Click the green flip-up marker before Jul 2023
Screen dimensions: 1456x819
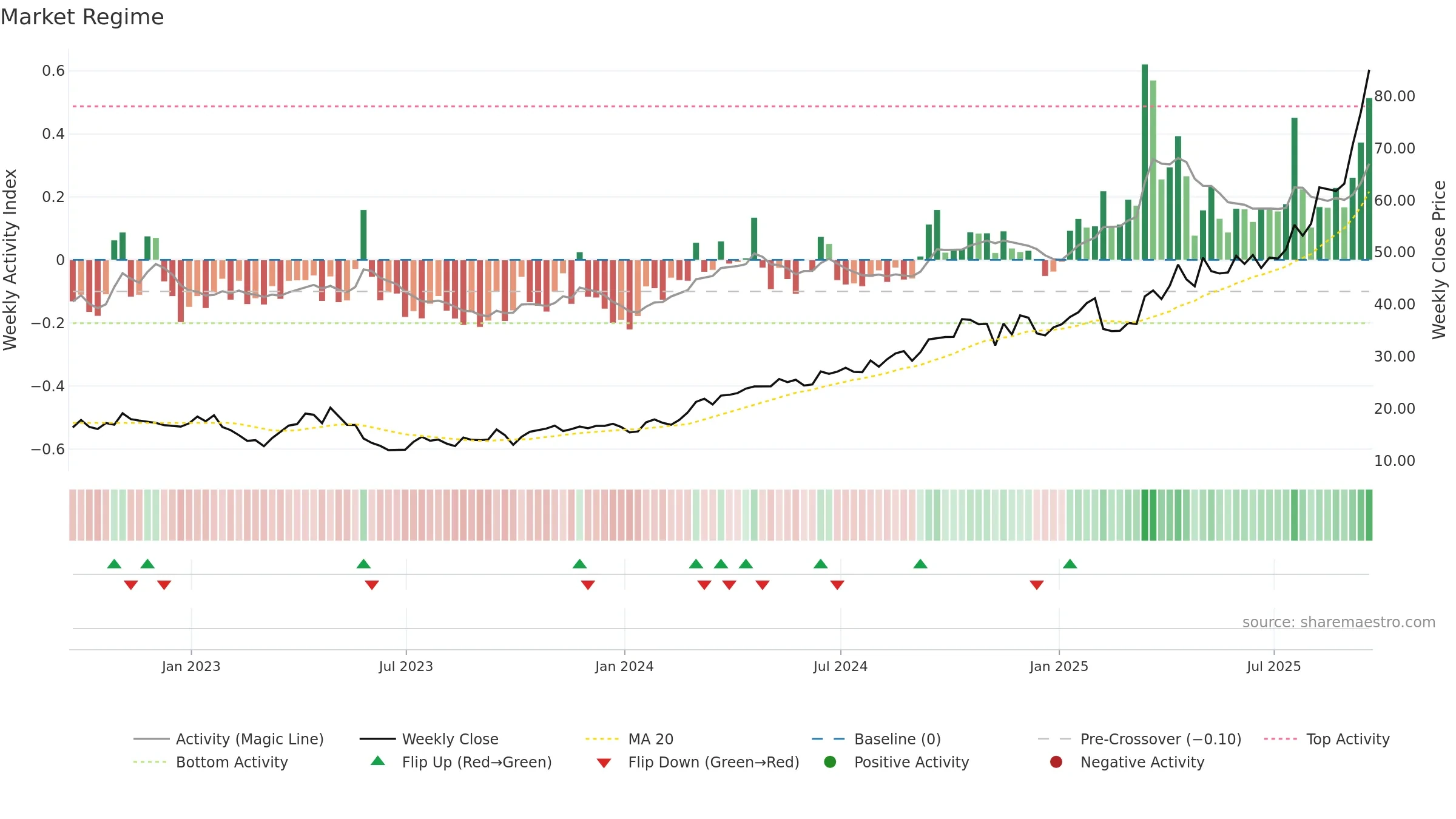click(363, 564)
